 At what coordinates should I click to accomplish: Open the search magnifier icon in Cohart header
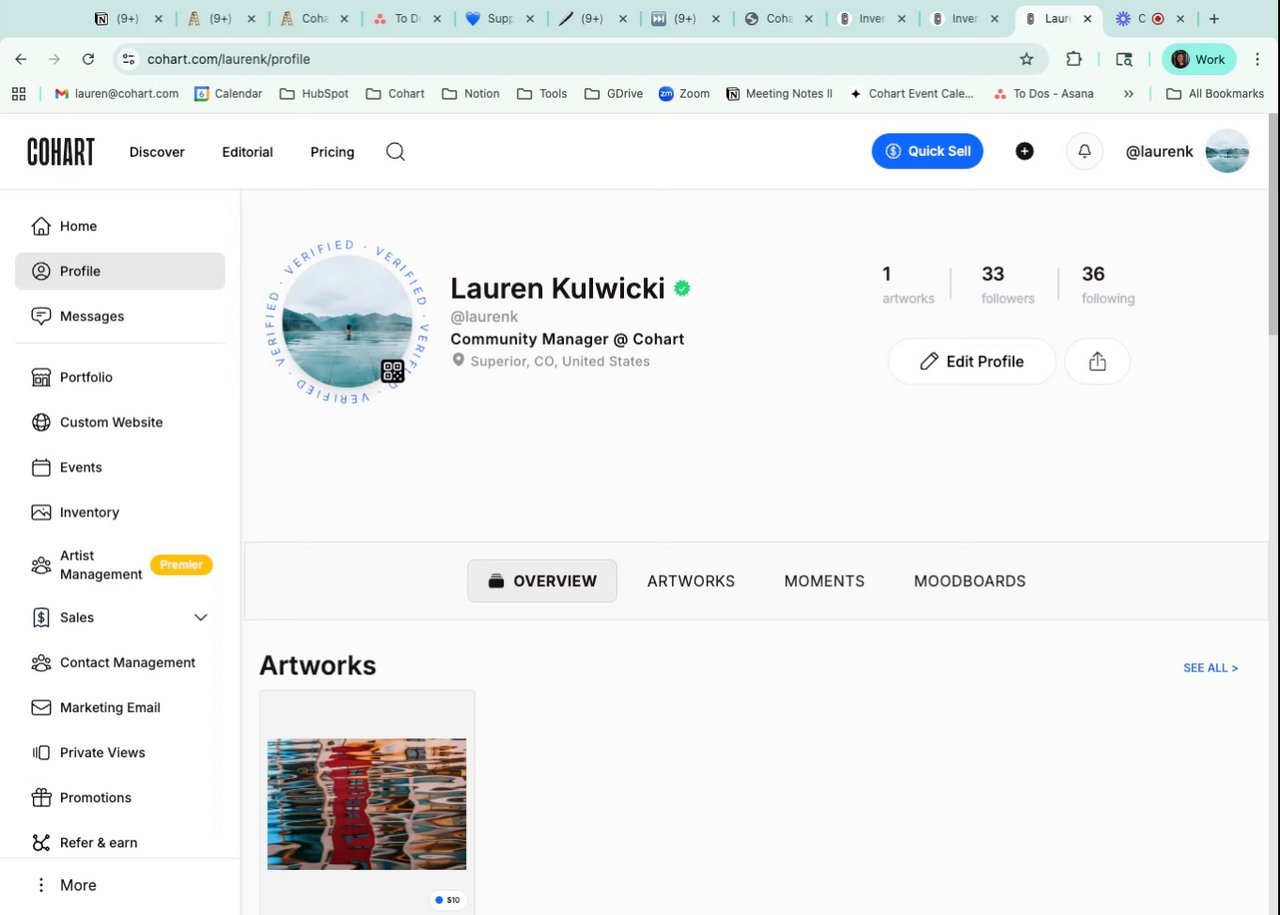(x=396, y=152)
